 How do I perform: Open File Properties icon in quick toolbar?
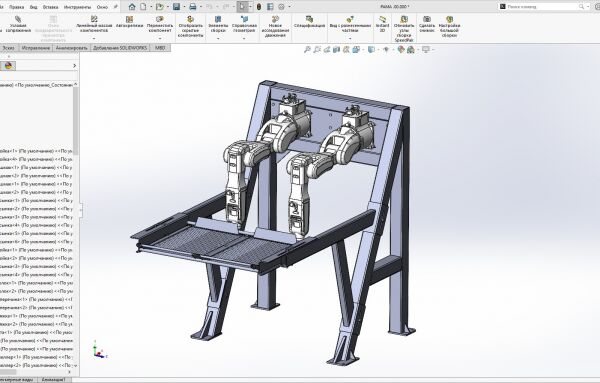(270, 7)
